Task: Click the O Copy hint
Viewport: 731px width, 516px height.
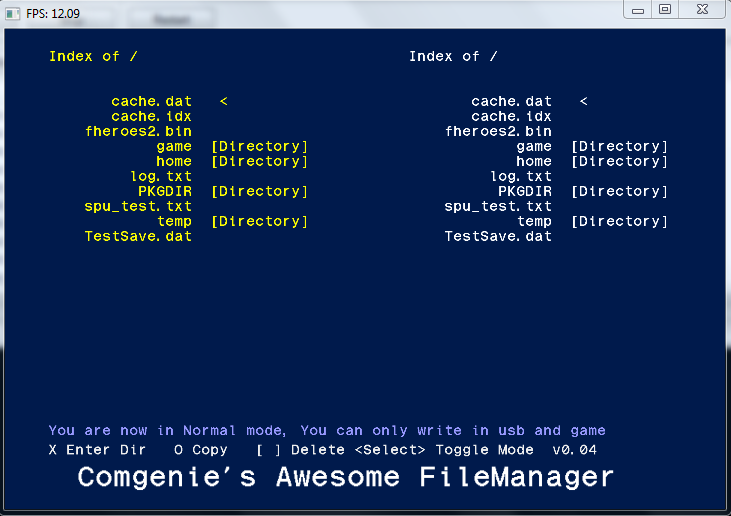Action: point(201,450)
